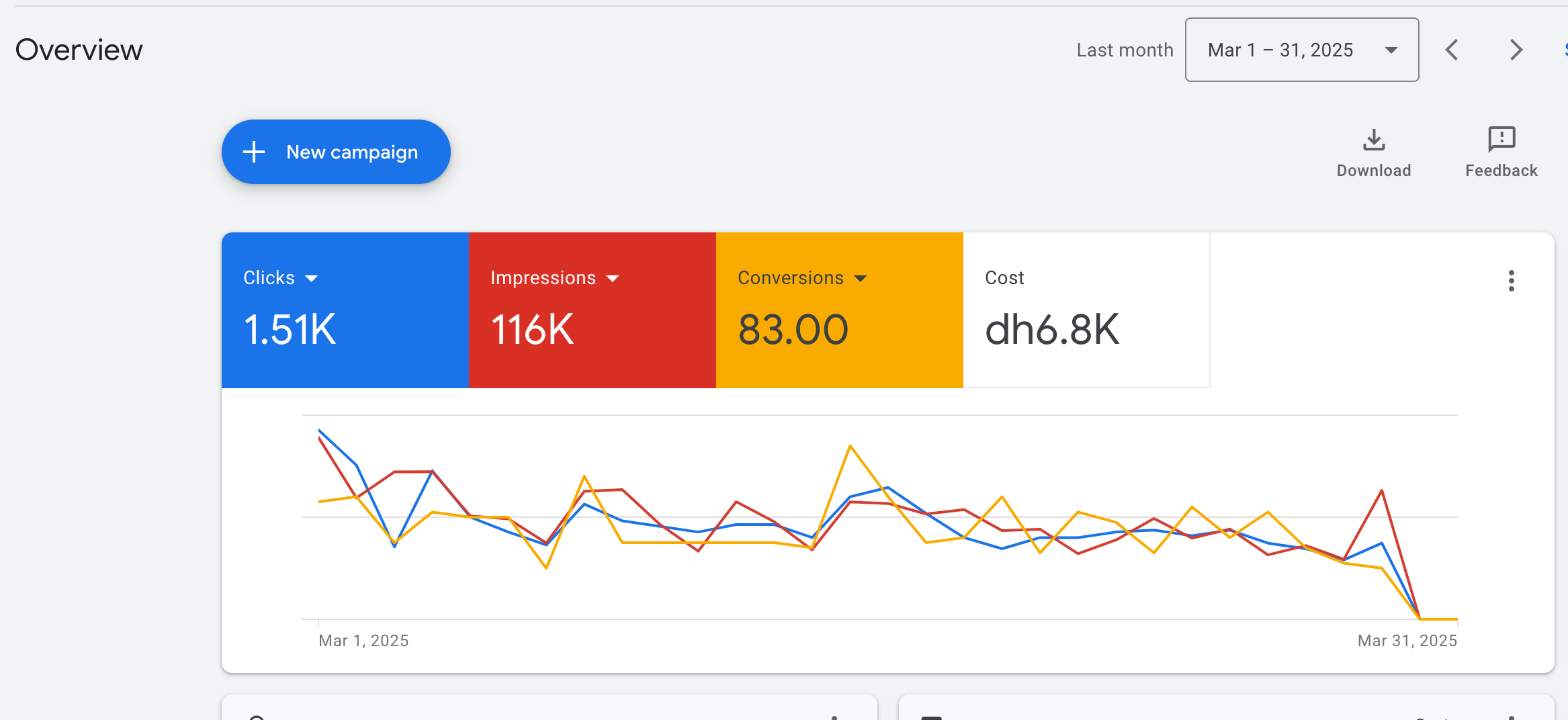Viewport: 1568px width, 720px height.
Task: Open the Impressions metric dropdown arrow
Action: [x=612, y=279]
